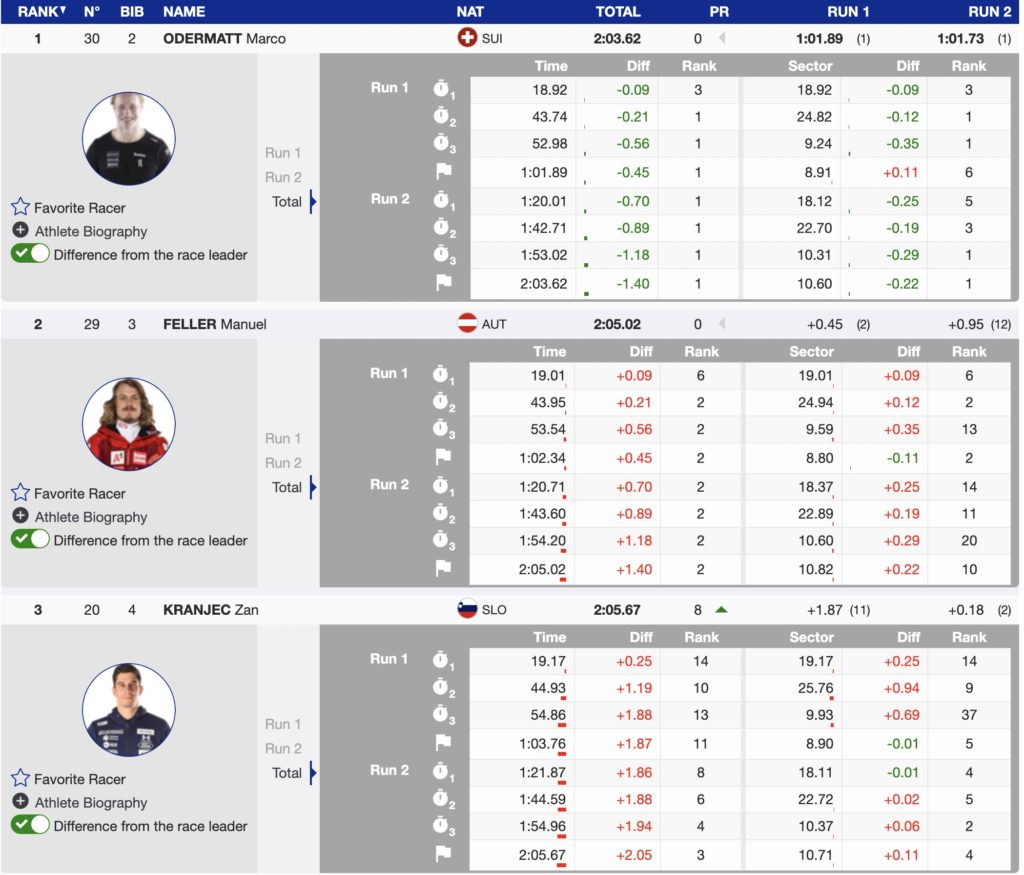Screen dimensions: 1024x875
Task: Open Kranjec's Athlete Biography plus icon
Action: click(x=20, y=802)
